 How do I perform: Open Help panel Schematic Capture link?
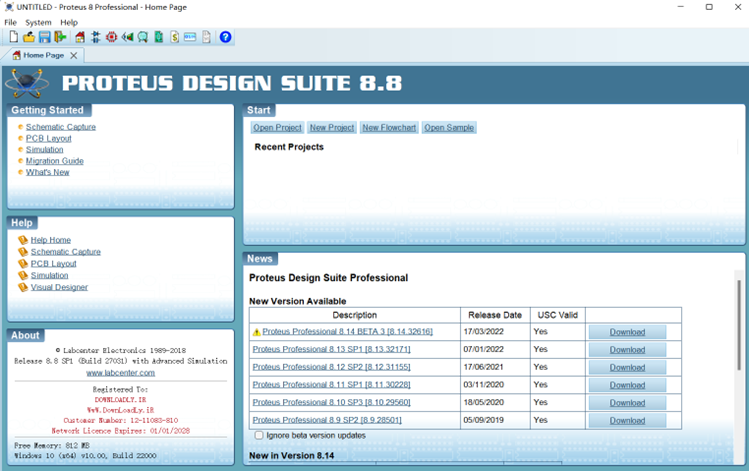[x=65, y=252]
